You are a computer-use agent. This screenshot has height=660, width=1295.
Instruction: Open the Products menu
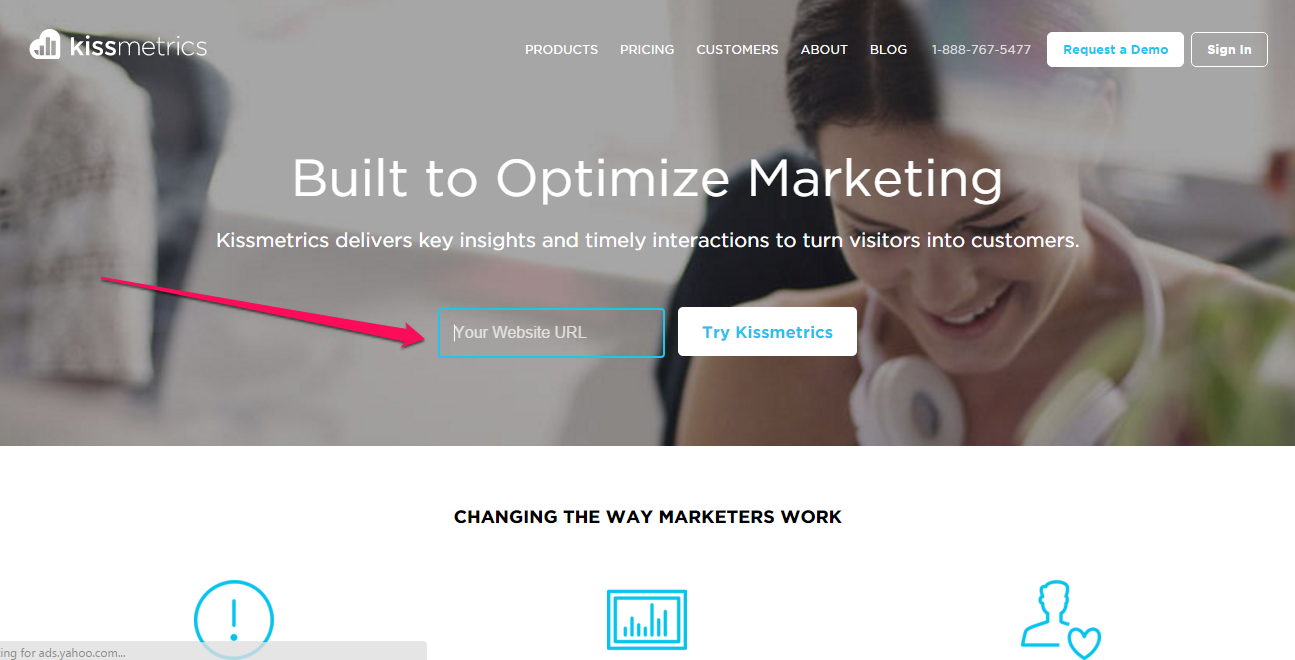561,49
